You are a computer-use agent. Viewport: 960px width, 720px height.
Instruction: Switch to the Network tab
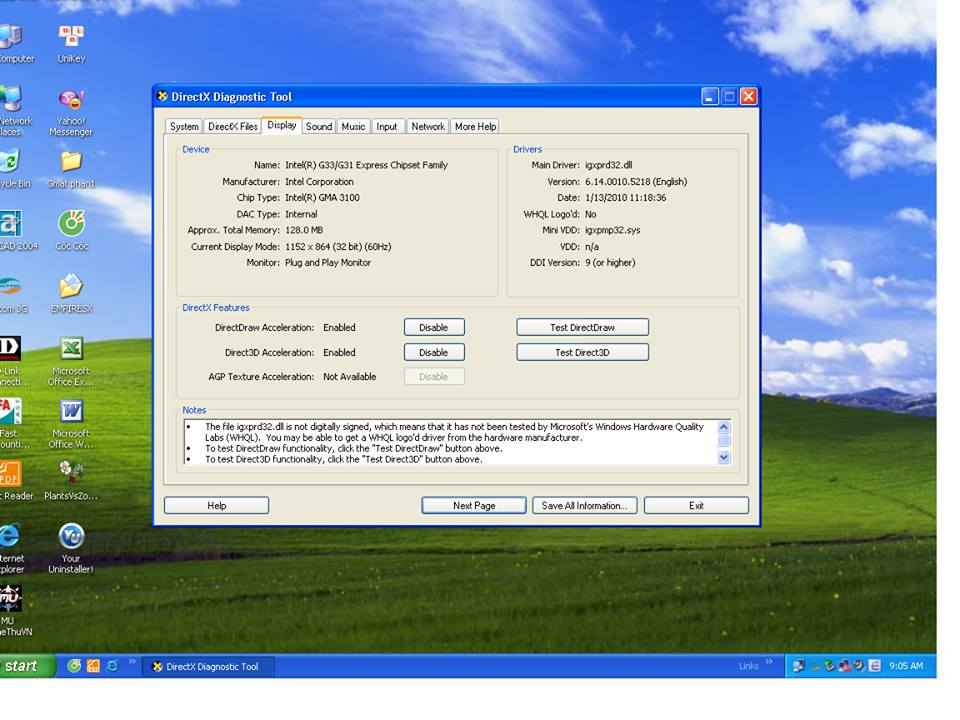(x=428, y=126)
